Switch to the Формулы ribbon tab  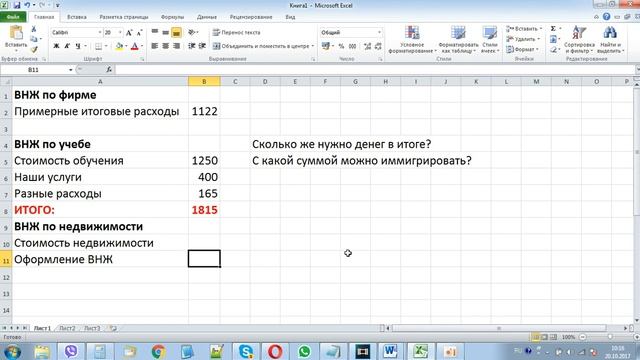tap(173, 17)
